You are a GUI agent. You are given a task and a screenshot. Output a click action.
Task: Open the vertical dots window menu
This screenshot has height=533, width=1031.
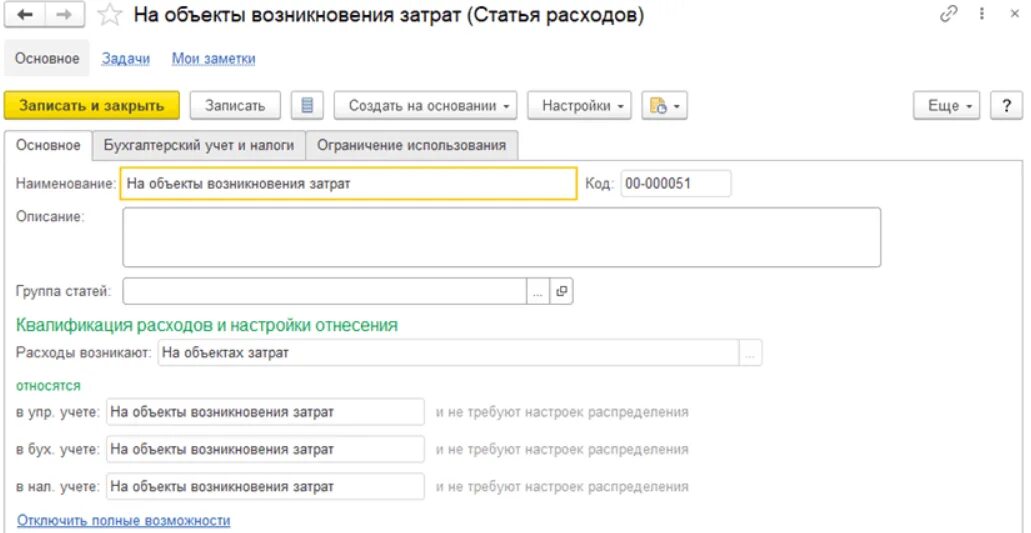coord(982,14)
